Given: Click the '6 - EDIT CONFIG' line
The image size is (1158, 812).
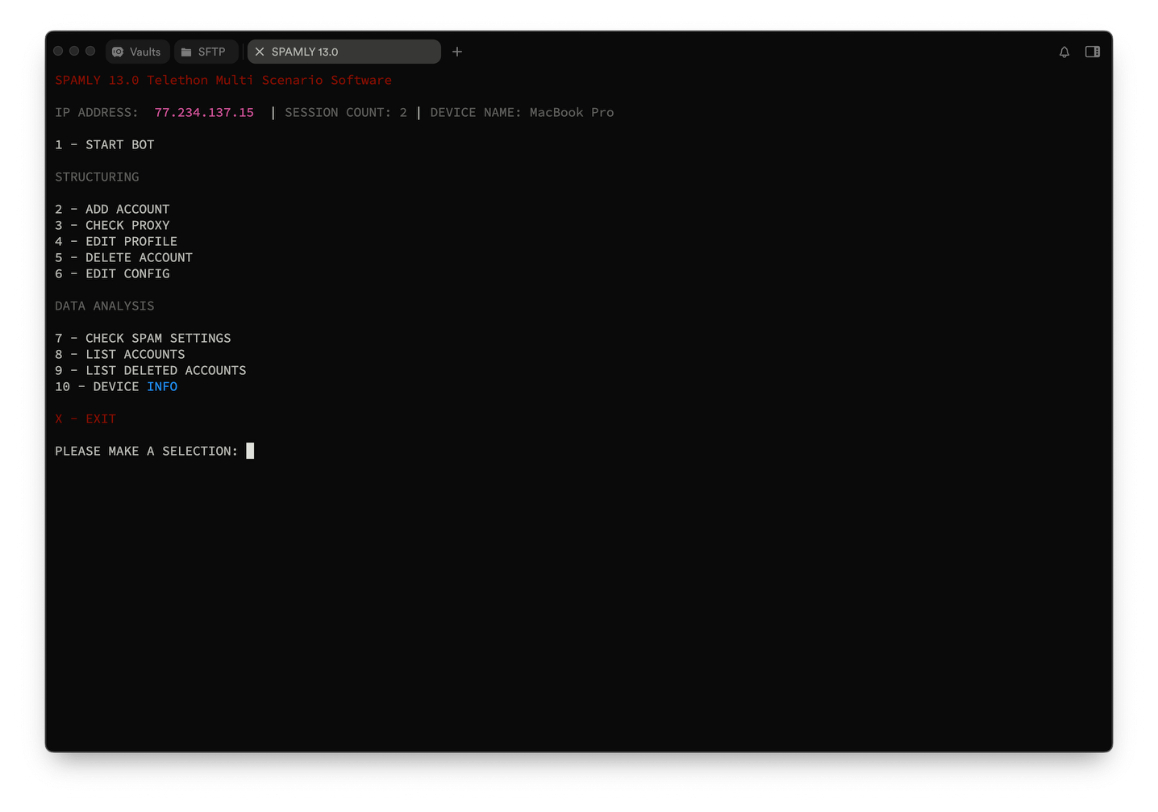Looking at the screenshot, I should tap(112, 274).
